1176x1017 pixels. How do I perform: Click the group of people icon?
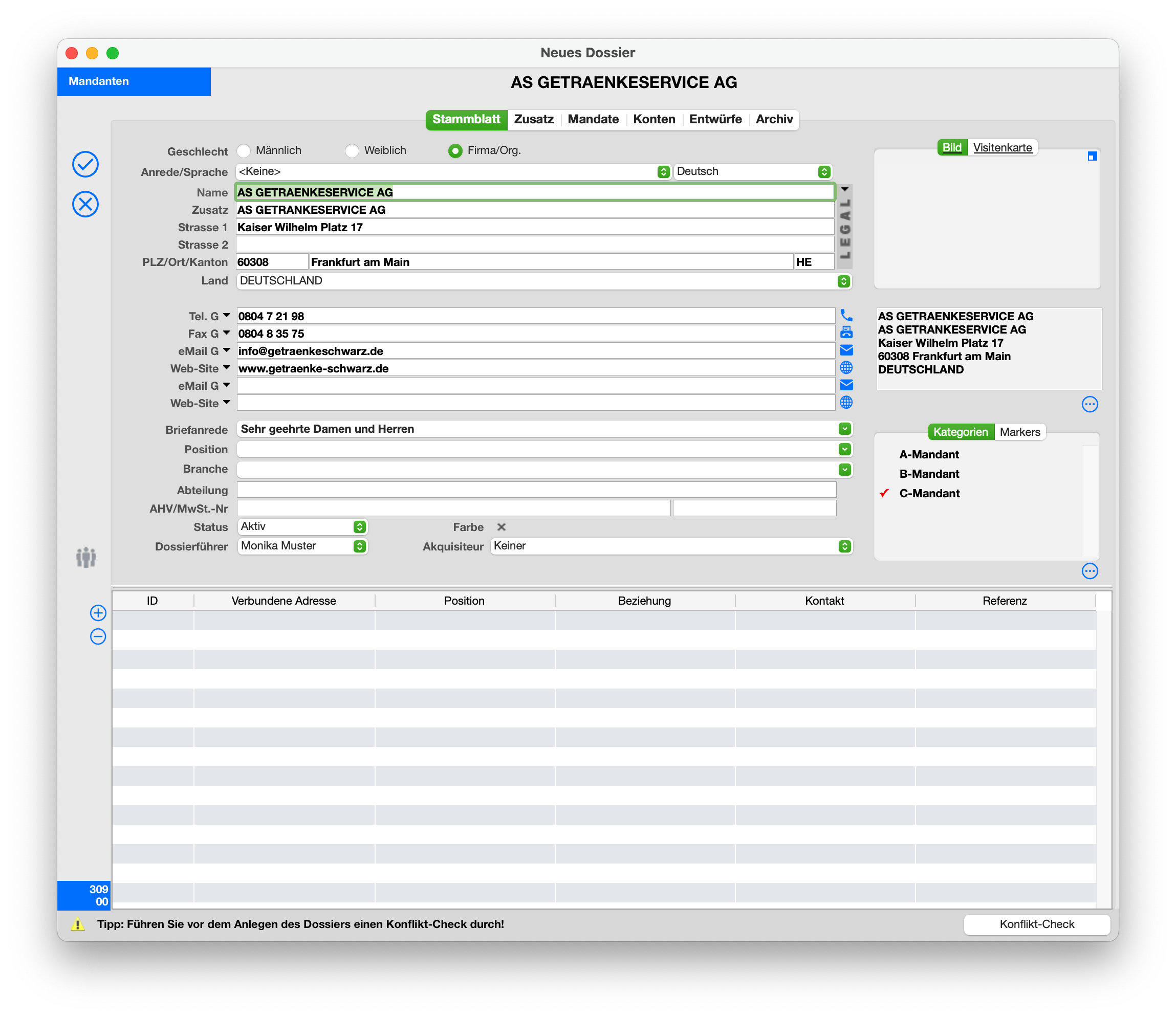click(85, 557)
